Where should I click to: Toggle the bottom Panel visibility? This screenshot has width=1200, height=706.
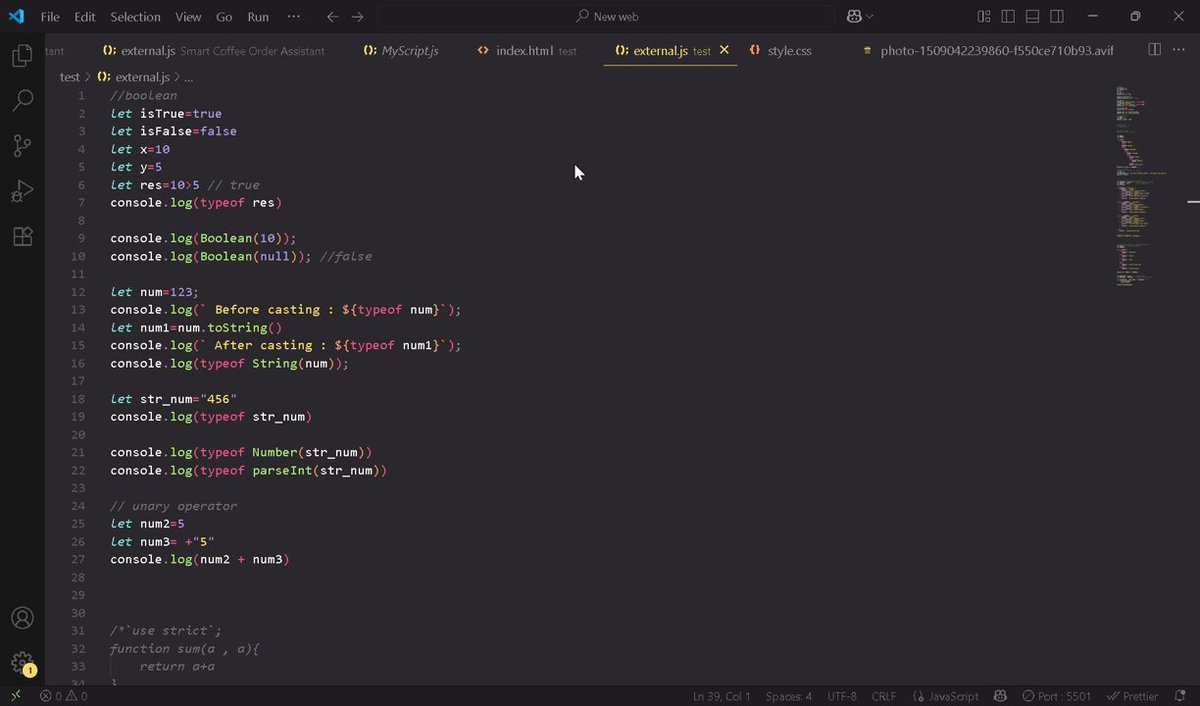point(1032,17)
